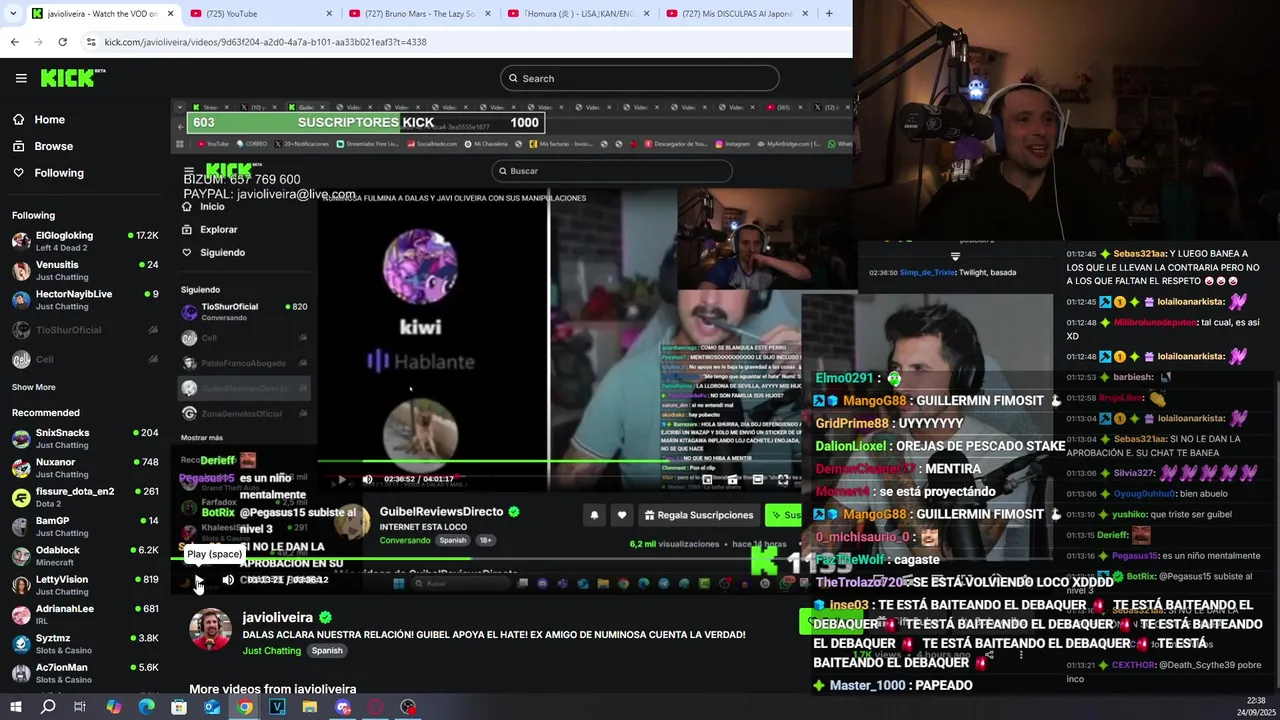1280x720 pixels.
Task: Reload the current page
Action: [62, 42]
